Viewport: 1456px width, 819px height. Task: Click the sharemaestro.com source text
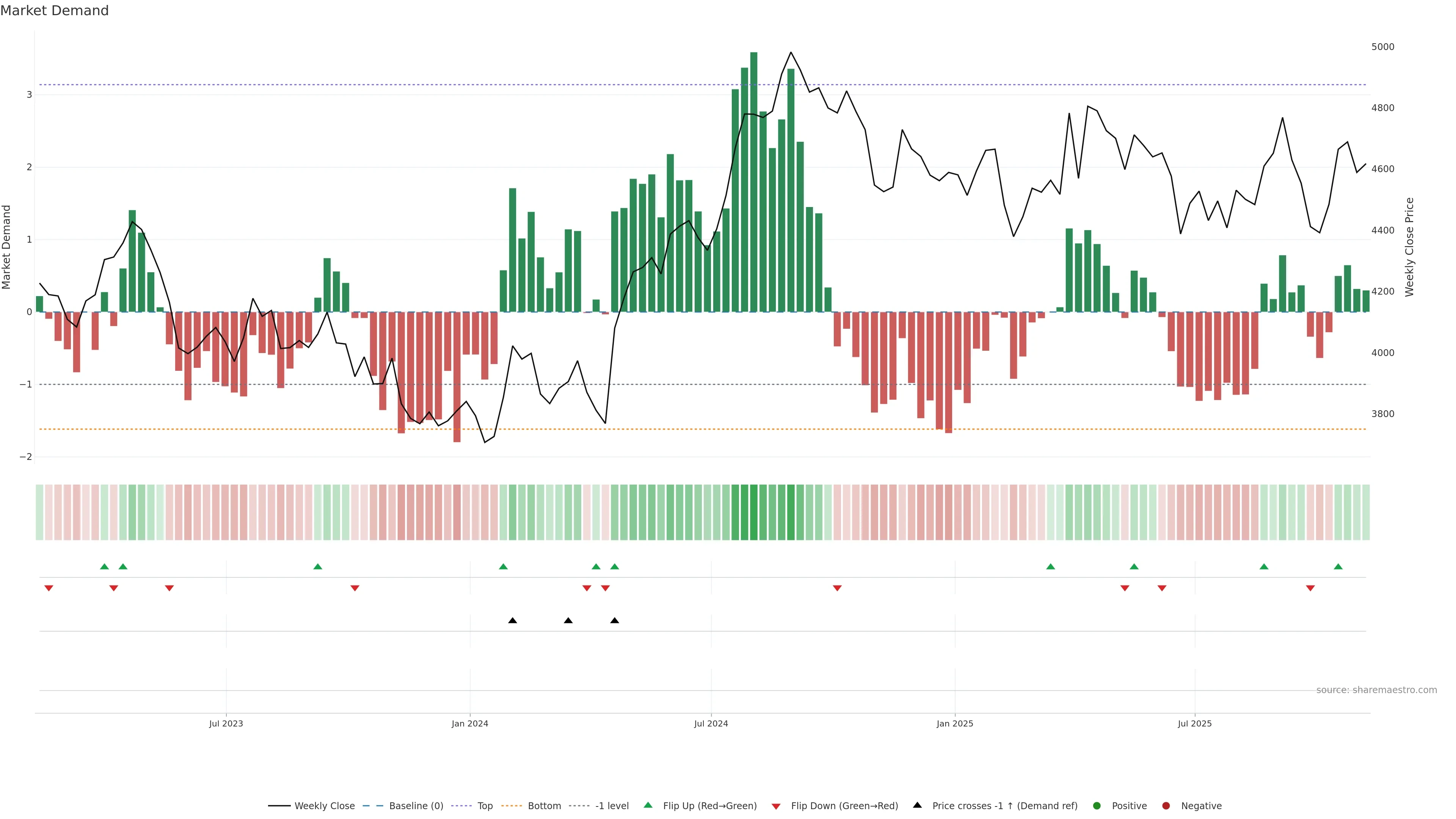click(1376, 690)
